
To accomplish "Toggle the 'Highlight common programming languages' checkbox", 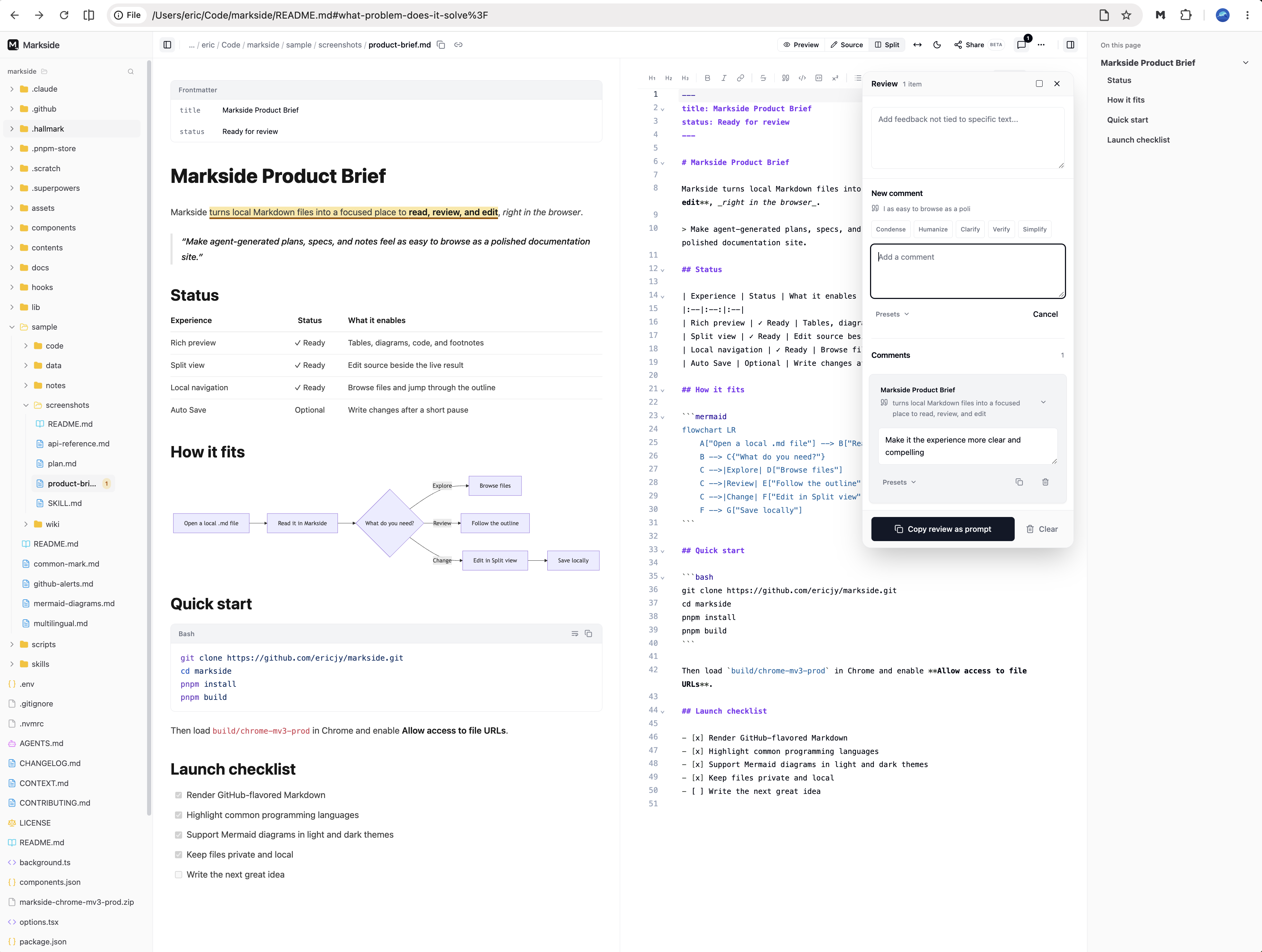I will [178, 815].
